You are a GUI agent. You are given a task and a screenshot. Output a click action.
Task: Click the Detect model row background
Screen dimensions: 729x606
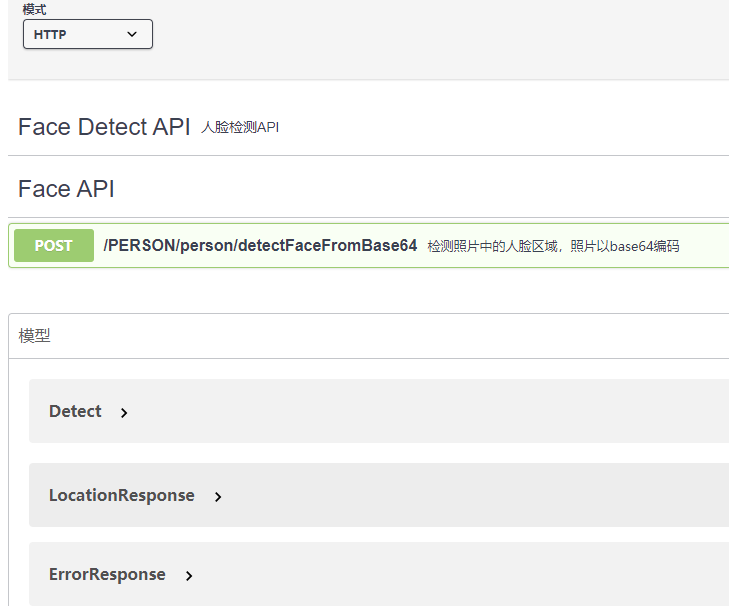(379, 411)
